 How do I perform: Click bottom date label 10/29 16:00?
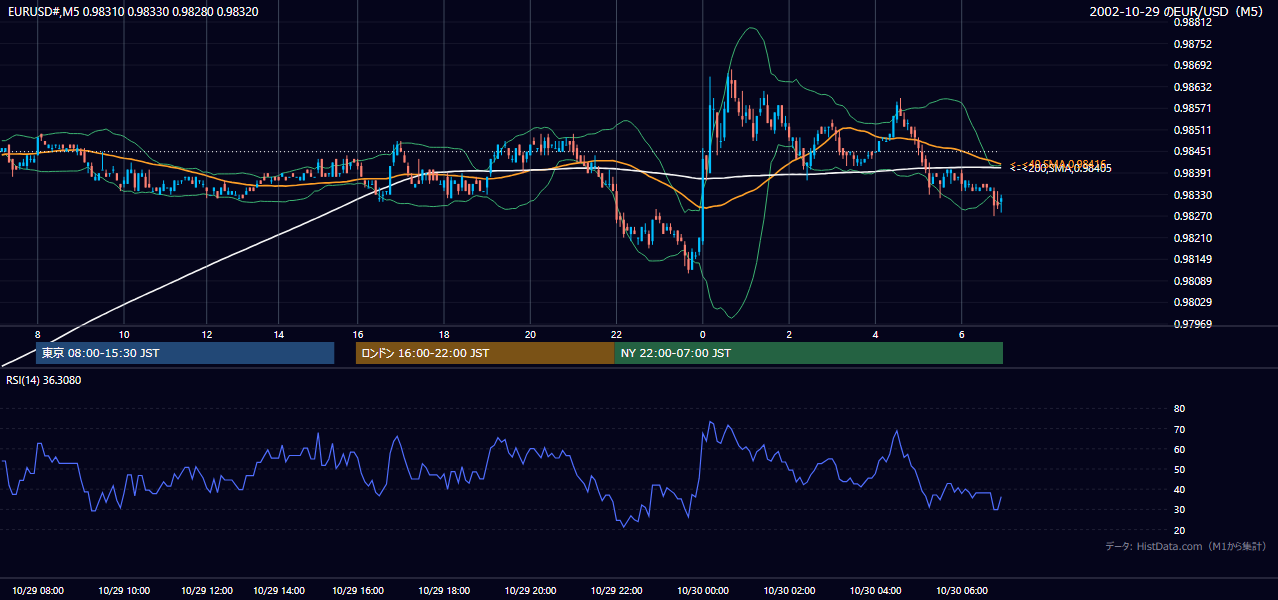click(x=357, y=591)
